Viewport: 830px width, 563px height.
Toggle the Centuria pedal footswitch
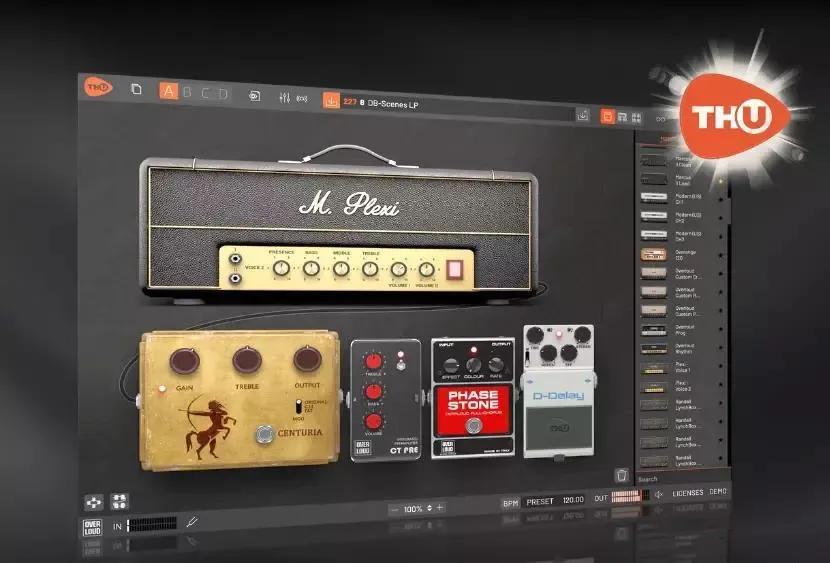click(x=266, y=434)
